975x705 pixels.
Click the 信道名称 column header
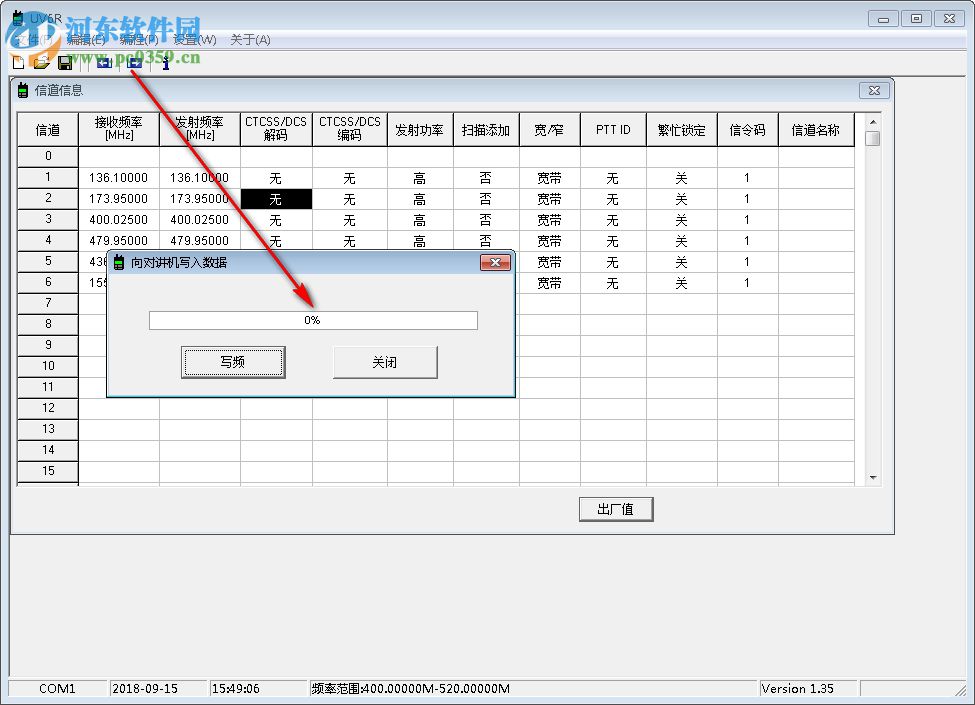coord(816,129)
